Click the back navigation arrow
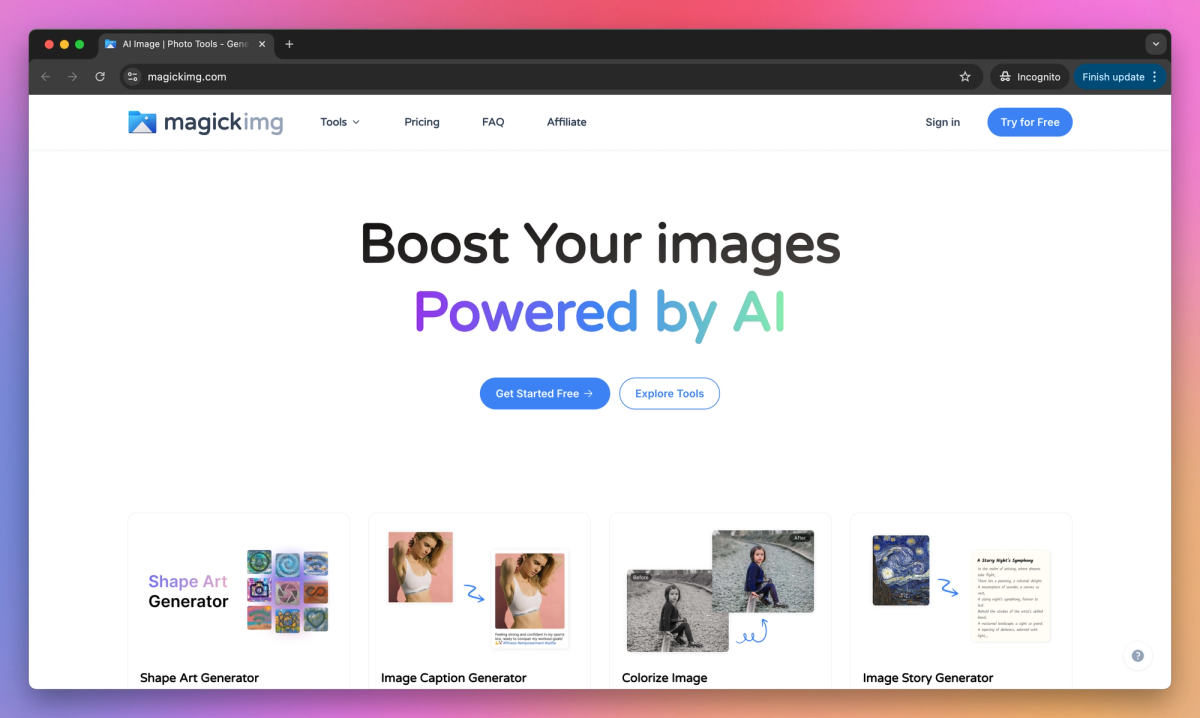 coord(45,76)
